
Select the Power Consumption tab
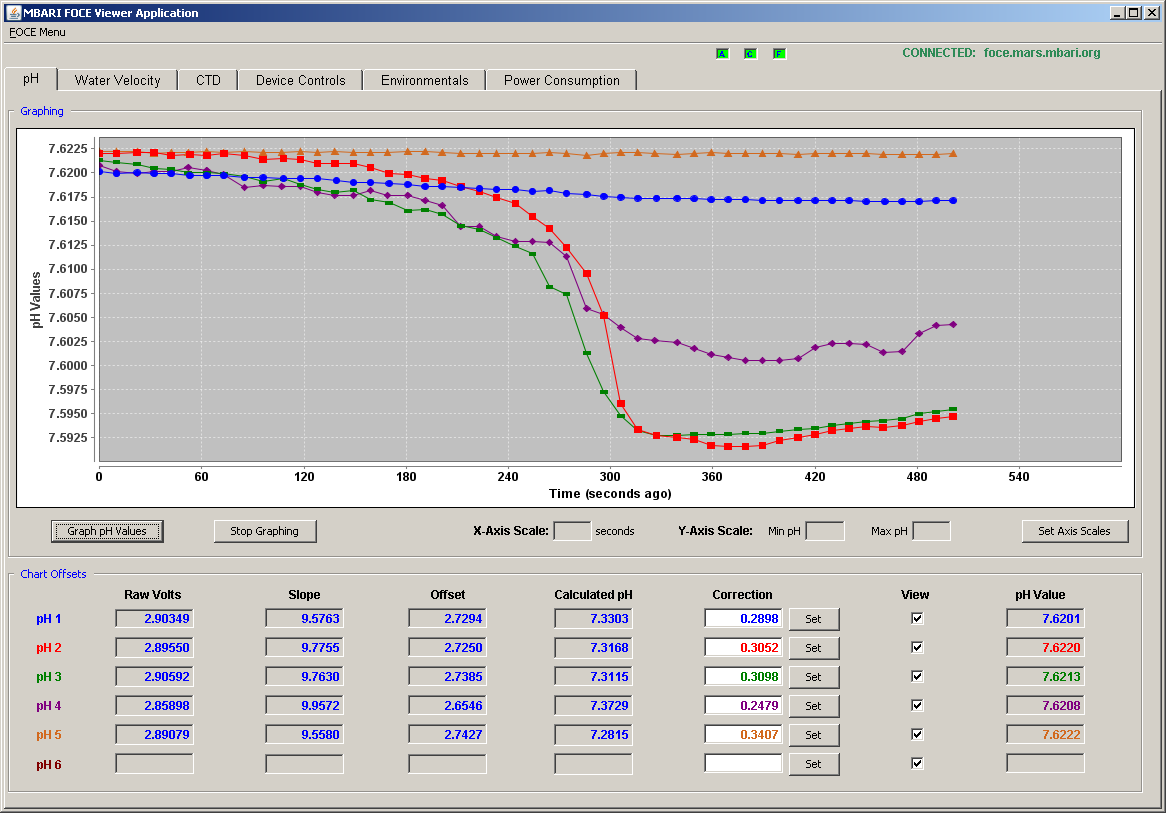(x=561, y=80)
